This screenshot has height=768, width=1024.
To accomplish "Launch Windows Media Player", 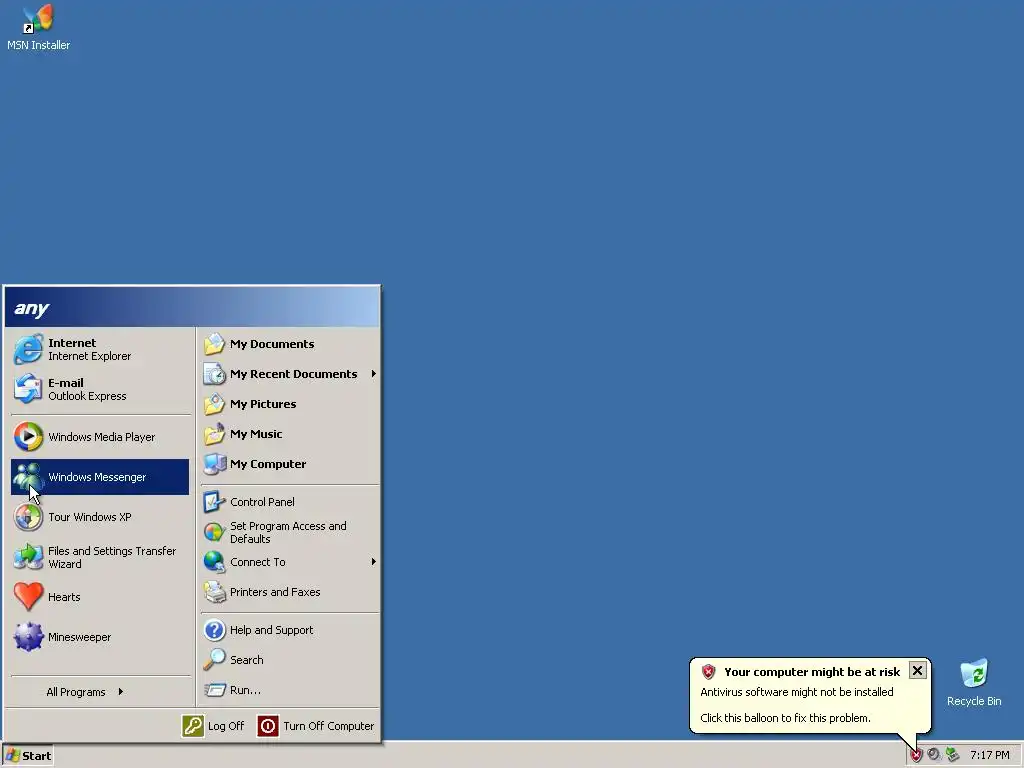I will 100,437.
